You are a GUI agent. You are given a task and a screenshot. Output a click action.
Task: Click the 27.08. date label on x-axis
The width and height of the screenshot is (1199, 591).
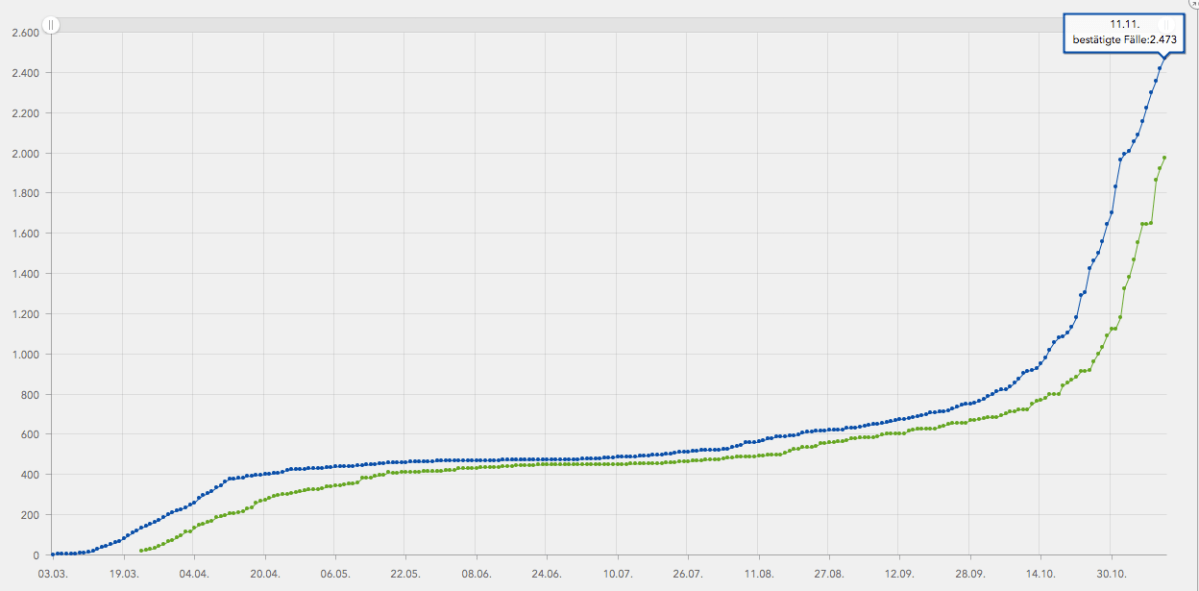point(829,575)
